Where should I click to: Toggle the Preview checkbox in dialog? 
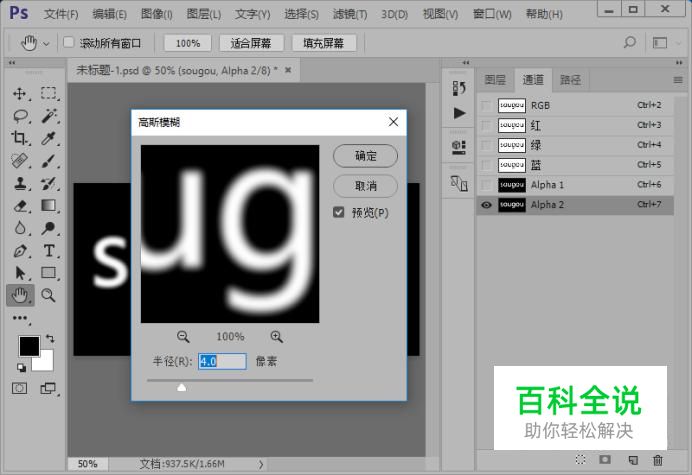pyautogui.click(x=338, y=212)
